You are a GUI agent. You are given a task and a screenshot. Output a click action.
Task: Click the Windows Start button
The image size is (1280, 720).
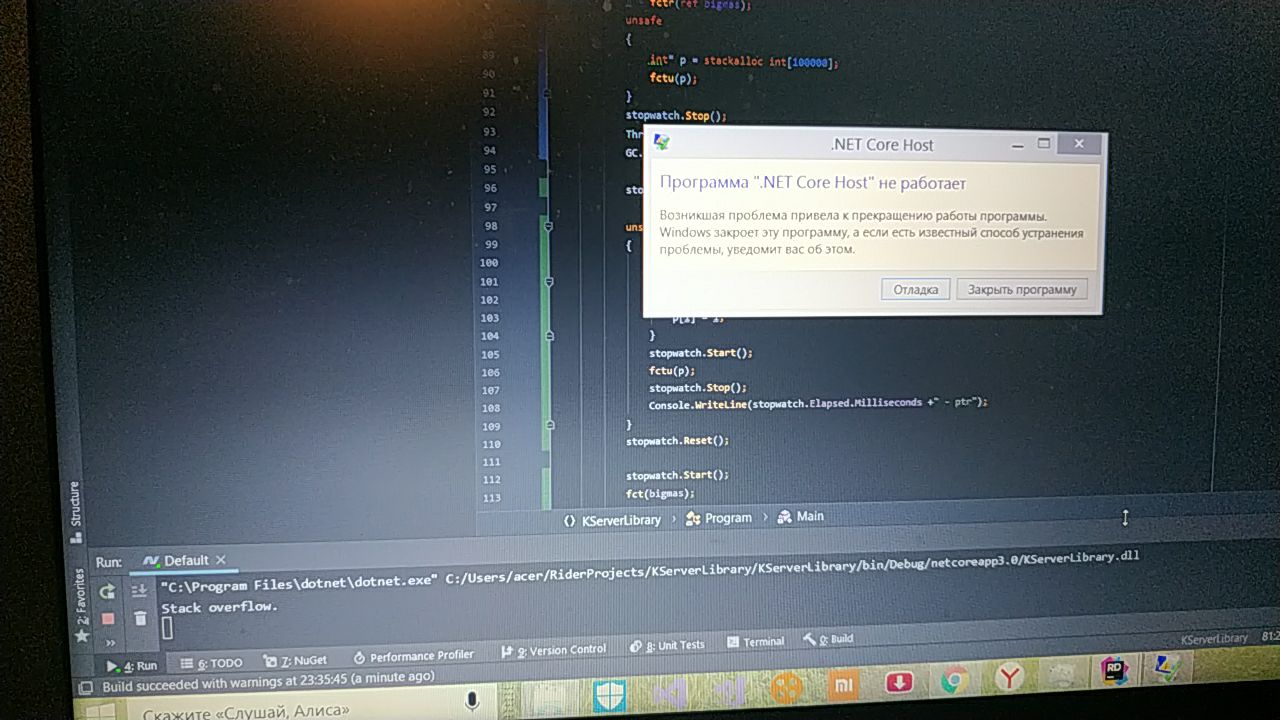(x=98, y=712)
